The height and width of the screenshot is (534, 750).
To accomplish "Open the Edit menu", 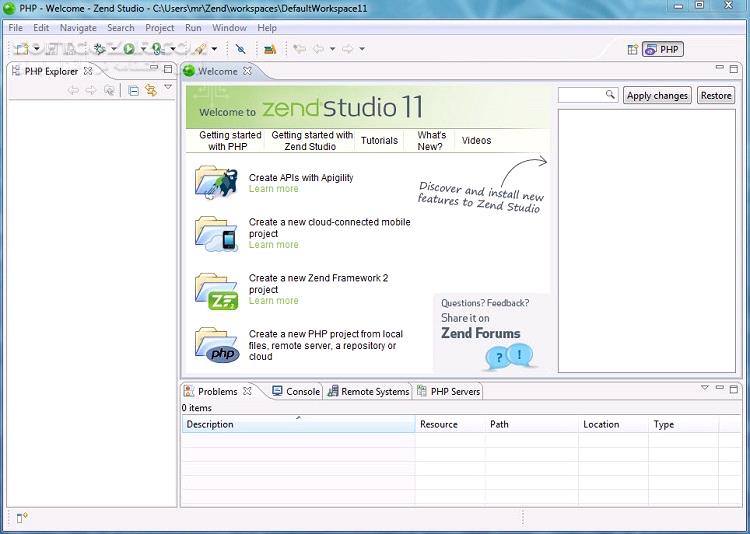I will point(41,28).
